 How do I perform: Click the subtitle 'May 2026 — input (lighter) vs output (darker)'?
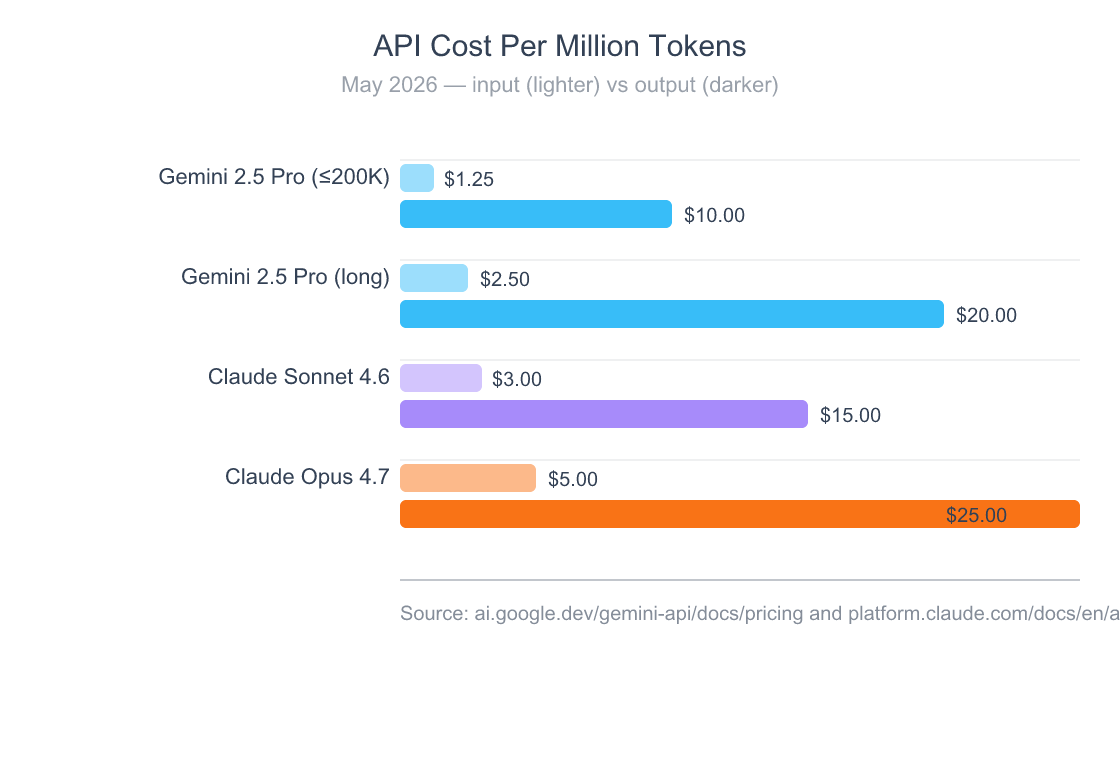559,85
